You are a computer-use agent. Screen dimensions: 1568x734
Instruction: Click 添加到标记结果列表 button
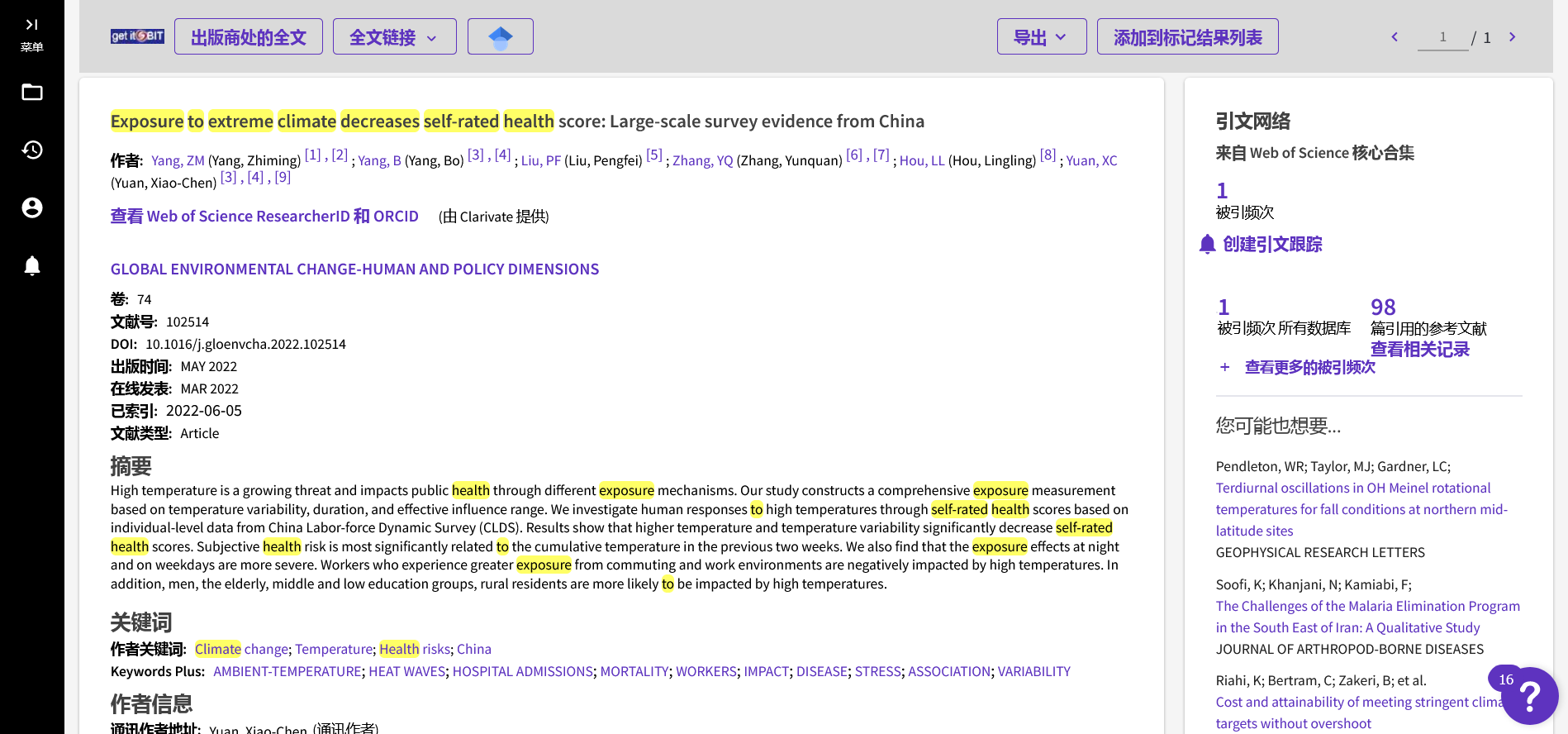point(1187,37)
